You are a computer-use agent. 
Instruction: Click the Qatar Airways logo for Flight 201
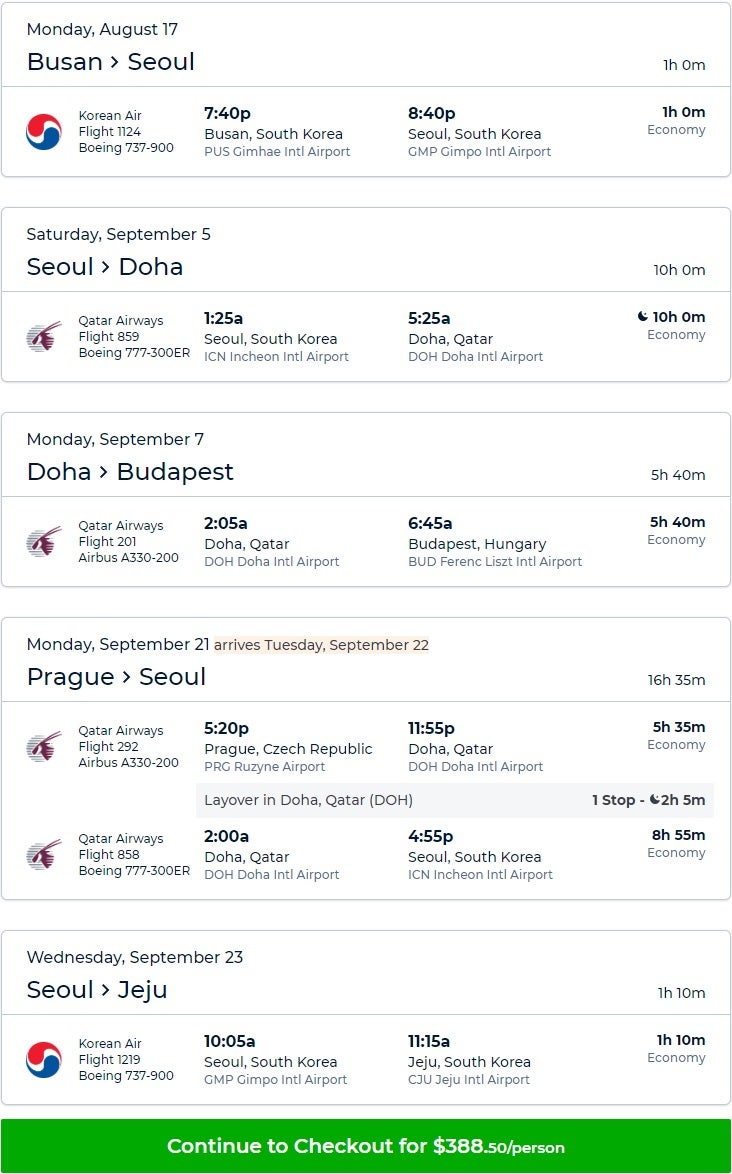(x=44, y=542)
